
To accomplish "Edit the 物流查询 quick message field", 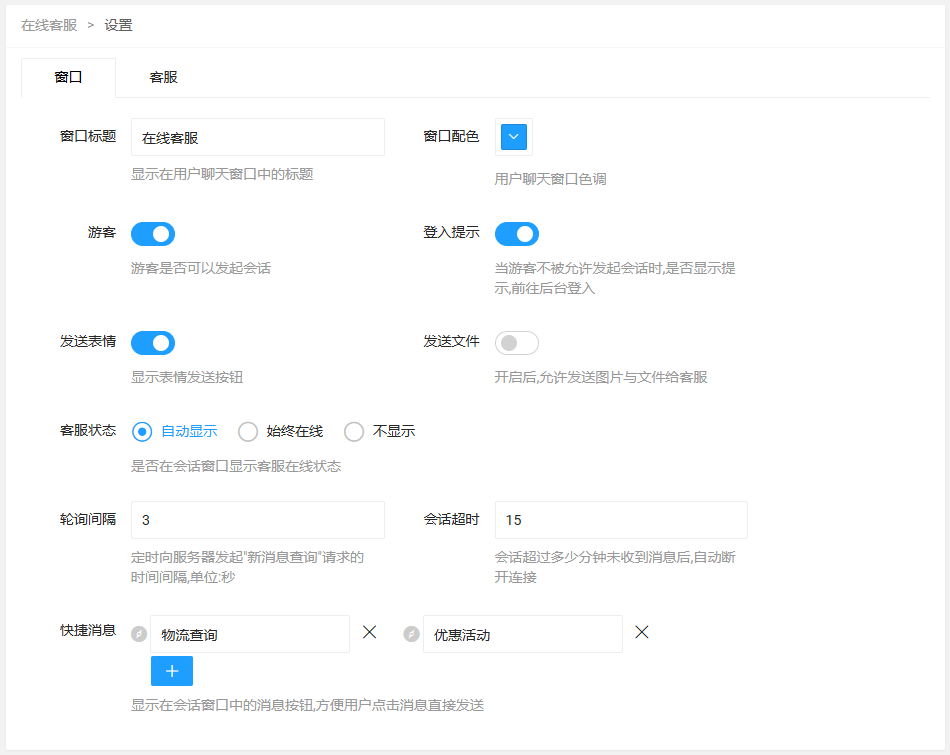I will tap(250, 634).
